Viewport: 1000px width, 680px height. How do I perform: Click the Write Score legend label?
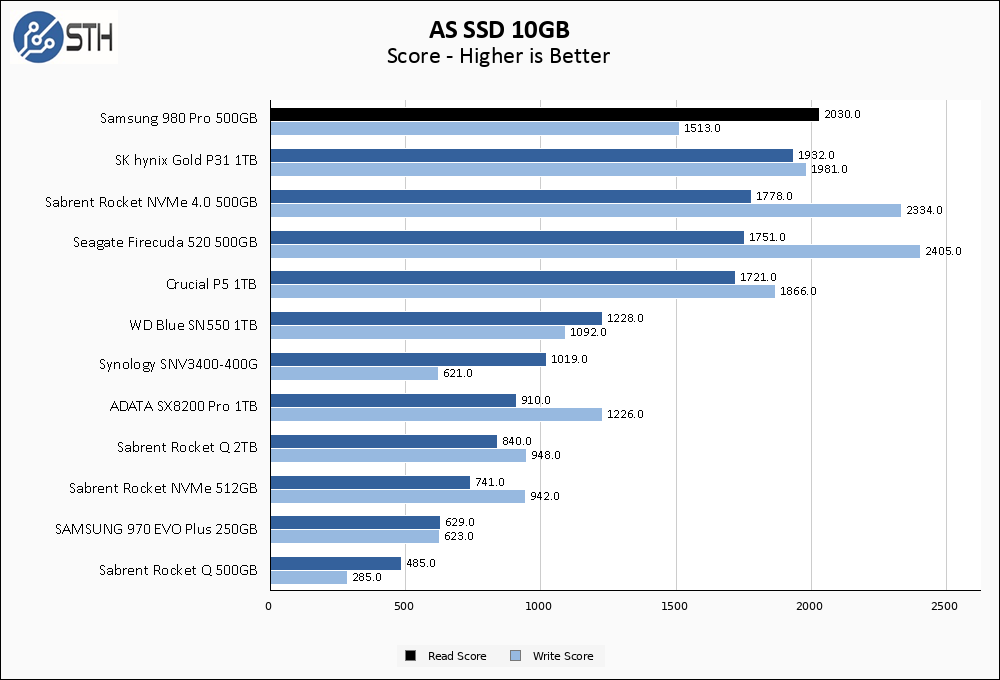(x=563, y=656)
